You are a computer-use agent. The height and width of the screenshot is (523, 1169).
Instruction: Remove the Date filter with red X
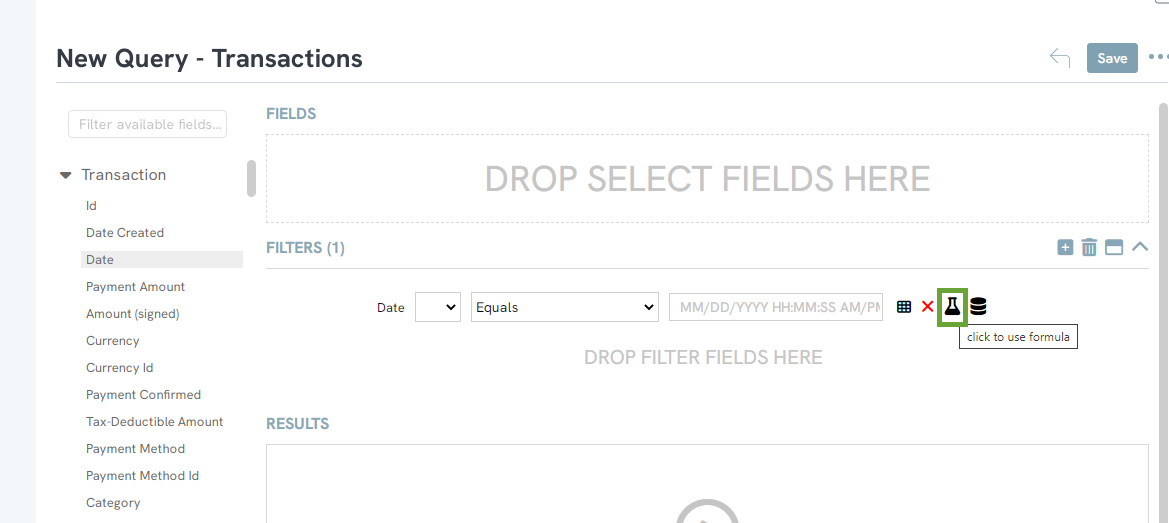[x=927, y=306]
